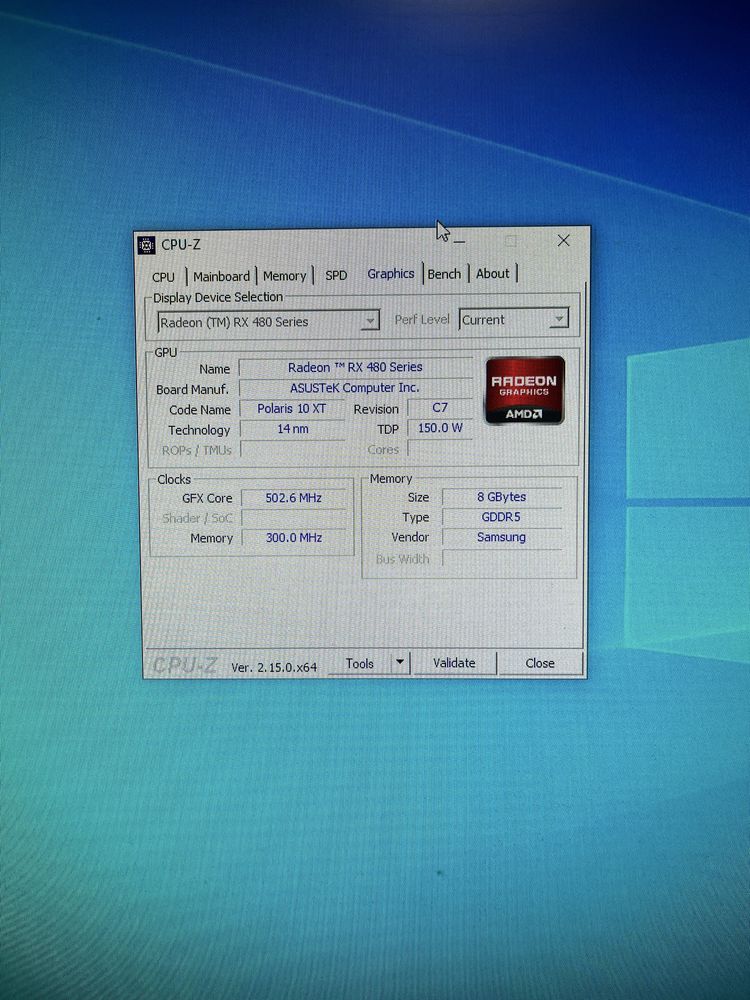Click the Radeon Graphics AMD logo
The width and height of the screenshot is (750, 1000).
tap(524, 391)
